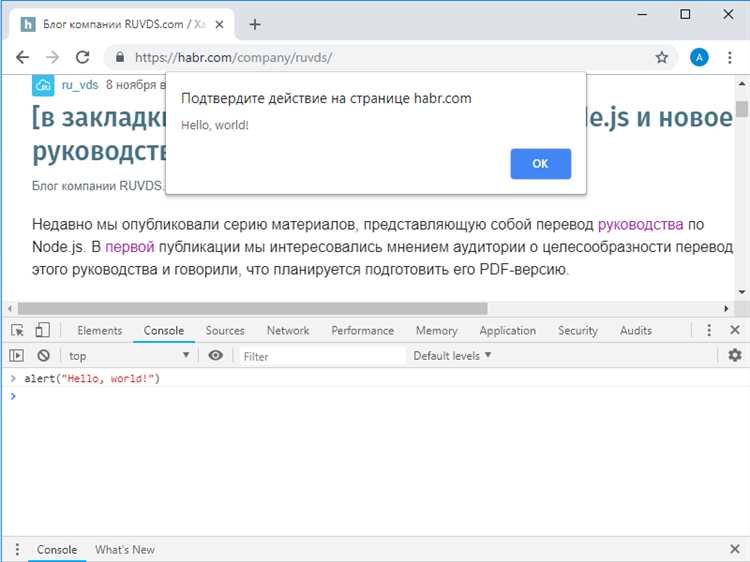
Task: Click the forward navigation arrow
Action: pos(52,57)
